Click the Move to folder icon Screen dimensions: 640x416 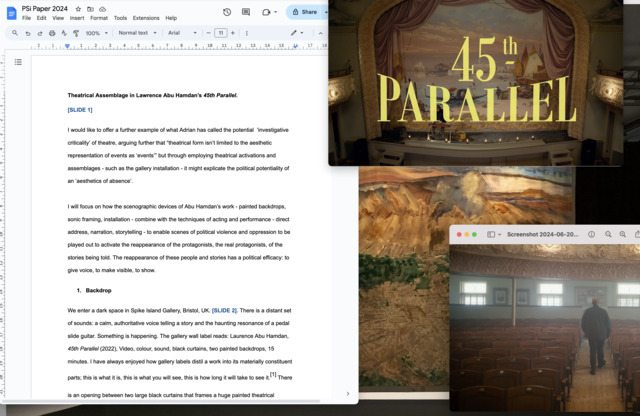[x=90, y=9]
